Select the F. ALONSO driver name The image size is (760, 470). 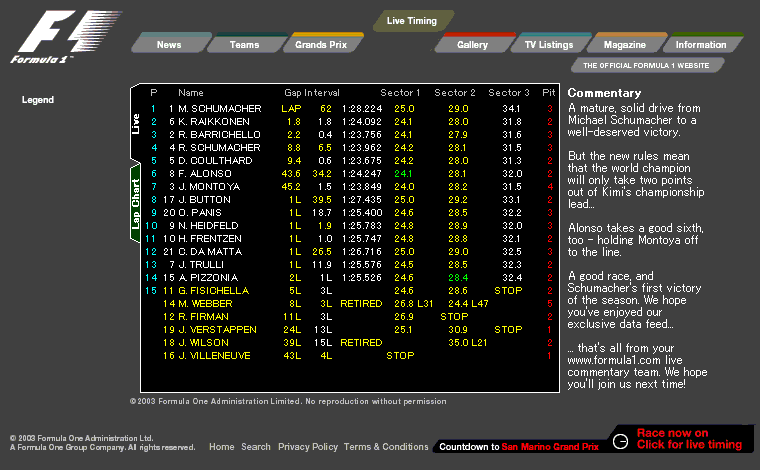click(x=205, y=173)
